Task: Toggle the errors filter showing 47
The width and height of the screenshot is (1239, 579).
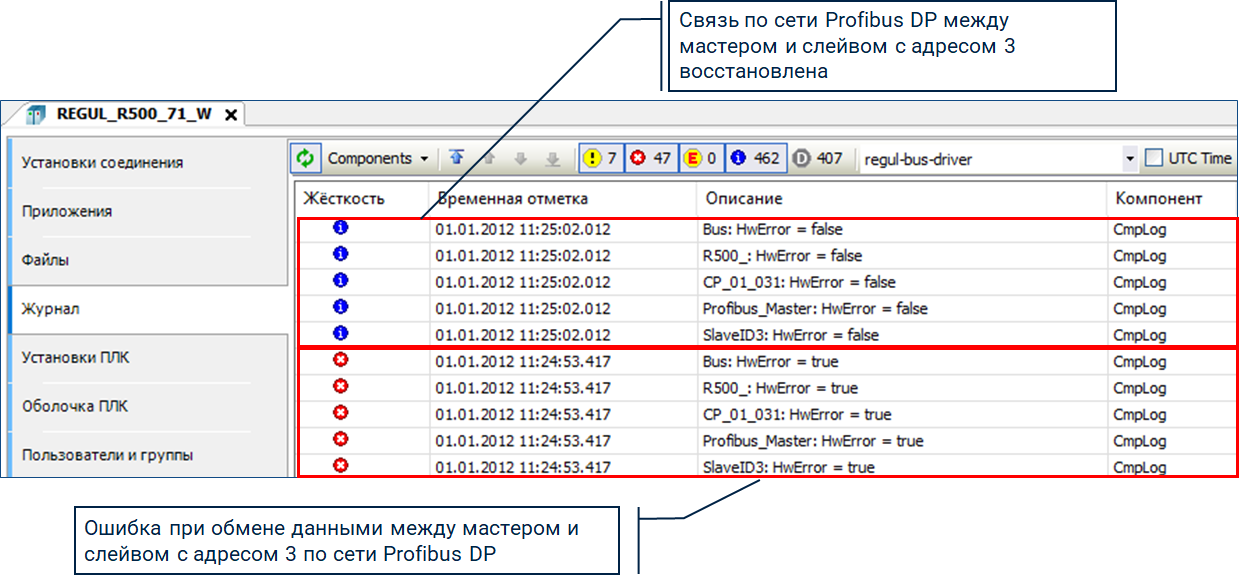Action: point(651,158)
